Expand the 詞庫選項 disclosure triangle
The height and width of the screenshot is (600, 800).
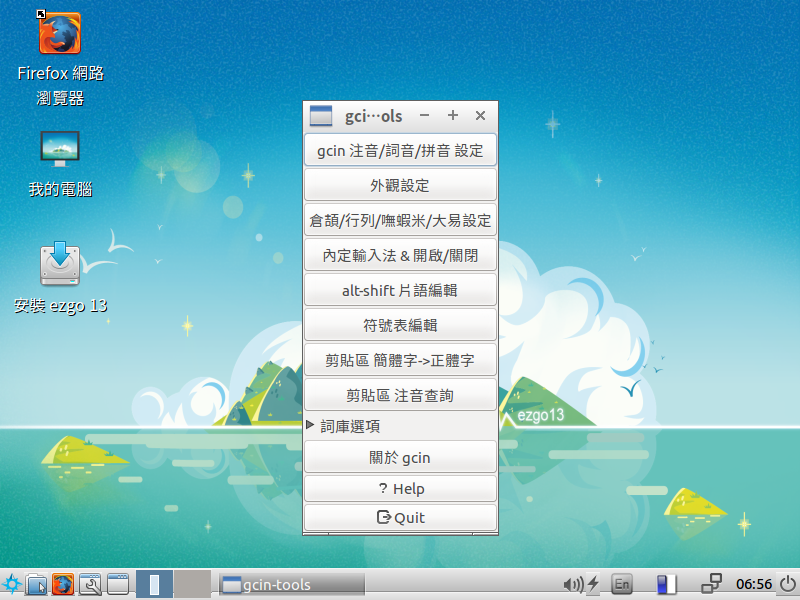point(310,424)
